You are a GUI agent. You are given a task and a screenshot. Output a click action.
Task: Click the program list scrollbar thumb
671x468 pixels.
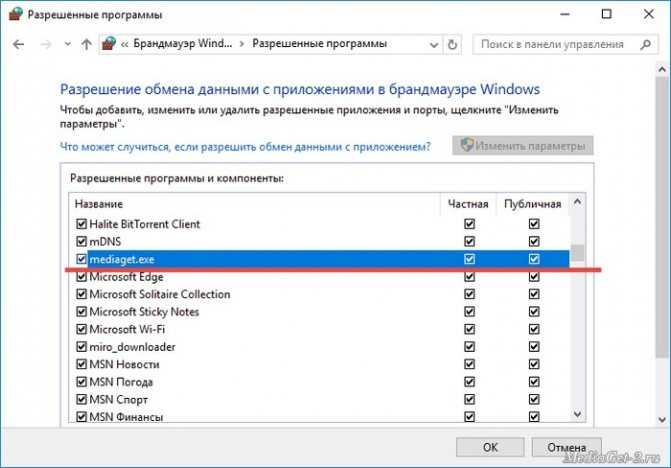[x=577, y=252]
